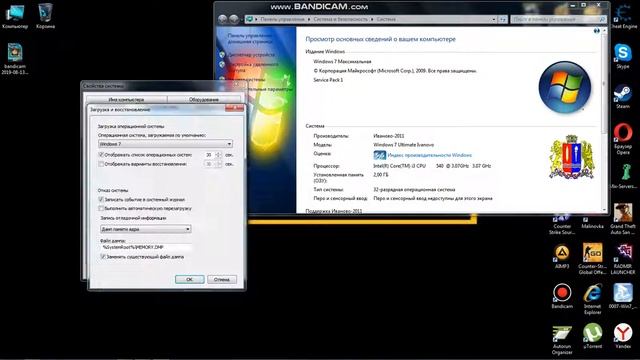This screenshot has width=640, height=360.
Task: Open the 'Дамп памяти ядра' debug info dropdown
Action: (x=145, y=229)
